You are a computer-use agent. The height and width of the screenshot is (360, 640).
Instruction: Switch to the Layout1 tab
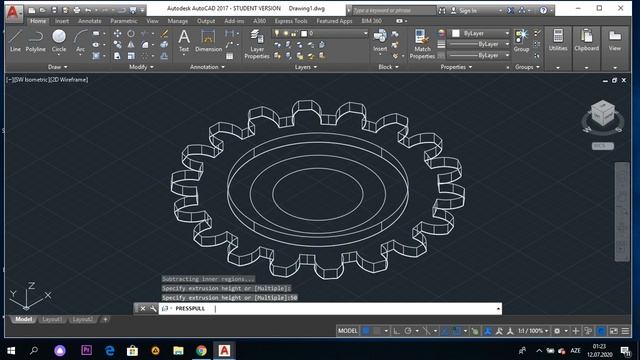(x=52, y=320)
